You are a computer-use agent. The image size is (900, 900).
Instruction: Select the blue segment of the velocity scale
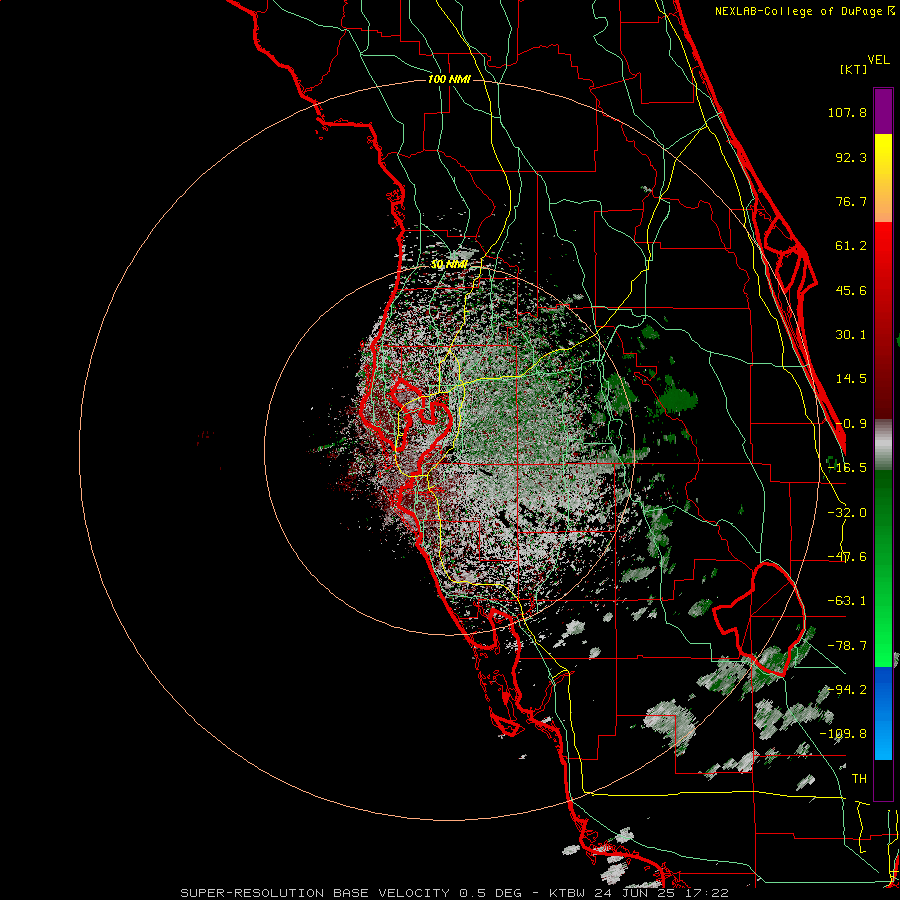[883, 713]
